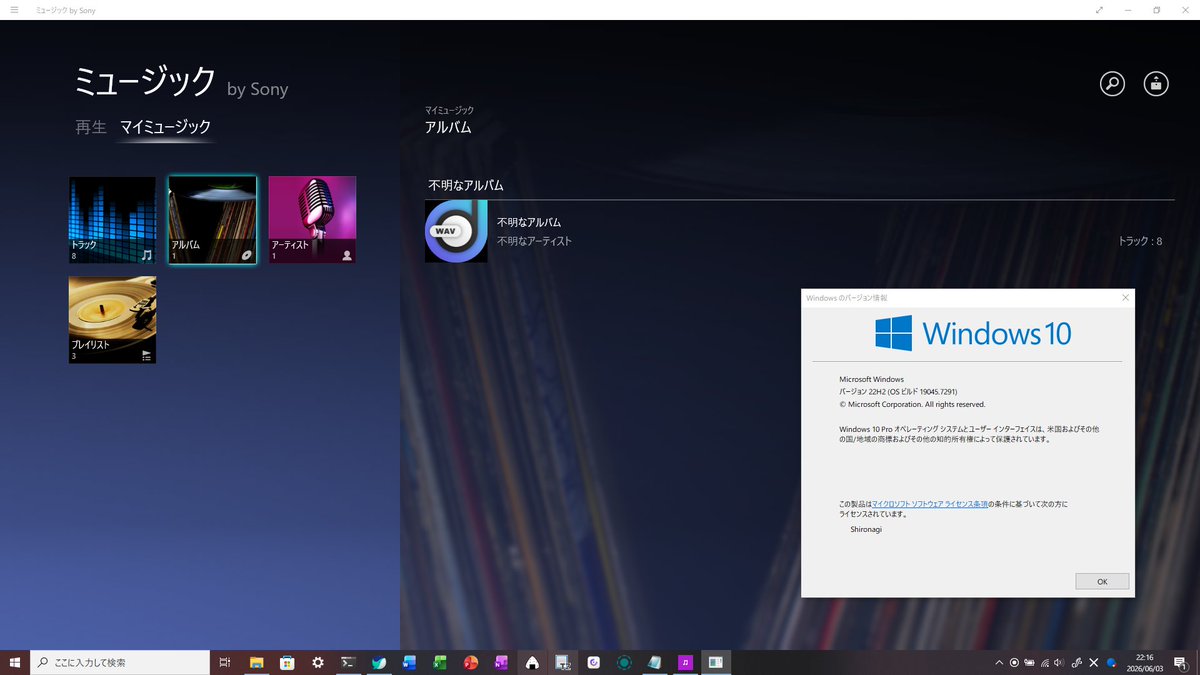Select the アルバム tile

tap(212, 220)
